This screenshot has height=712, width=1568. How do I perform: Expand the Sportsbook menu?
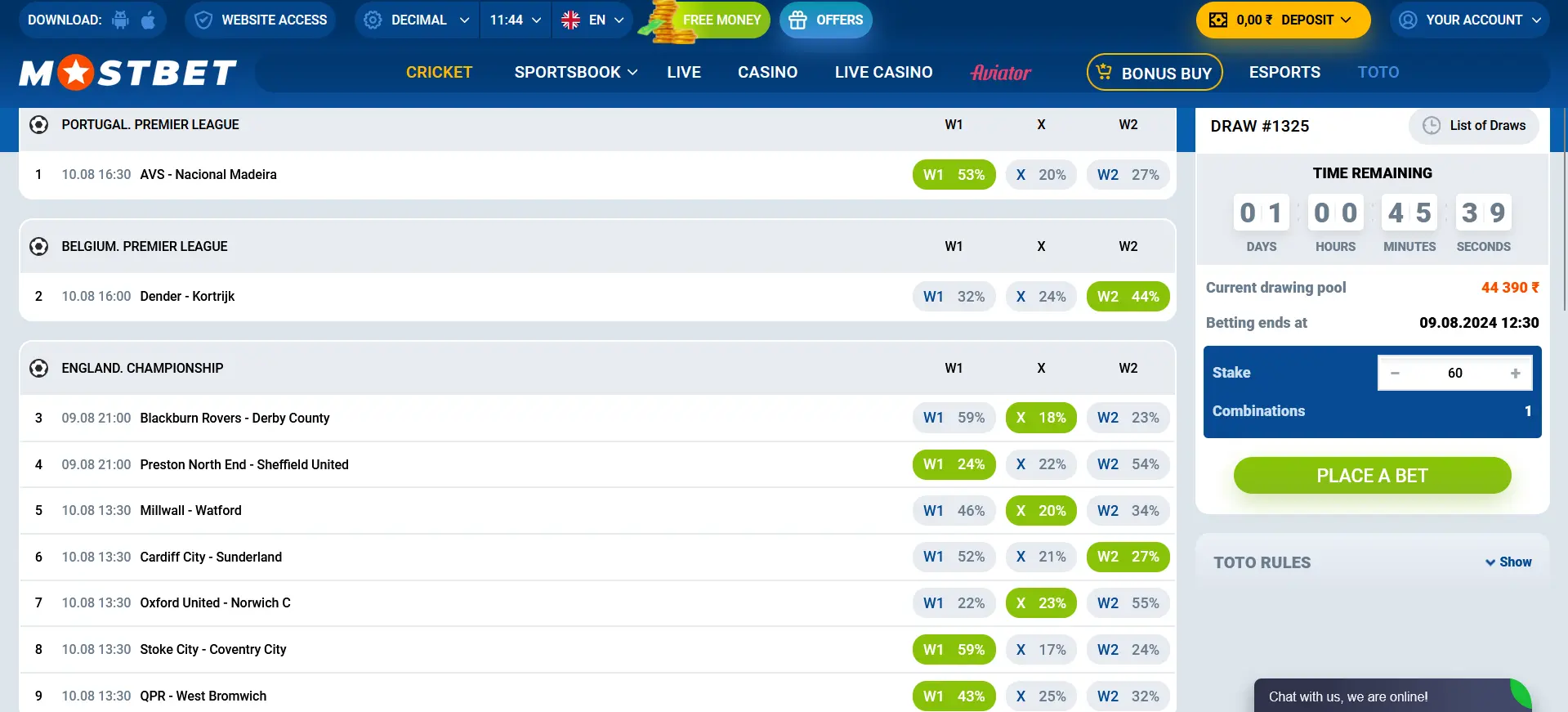(x=575, y=73)
